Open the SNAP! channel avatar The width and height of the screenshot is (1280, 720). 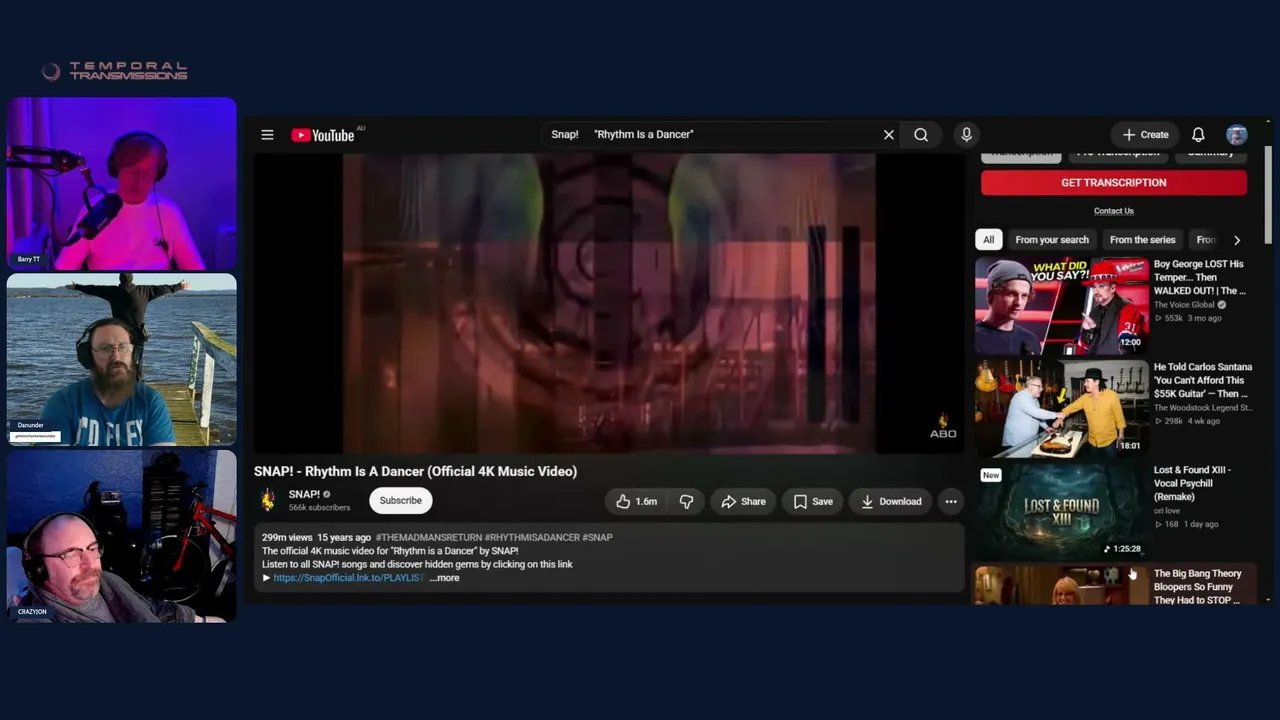coord(268,500)
